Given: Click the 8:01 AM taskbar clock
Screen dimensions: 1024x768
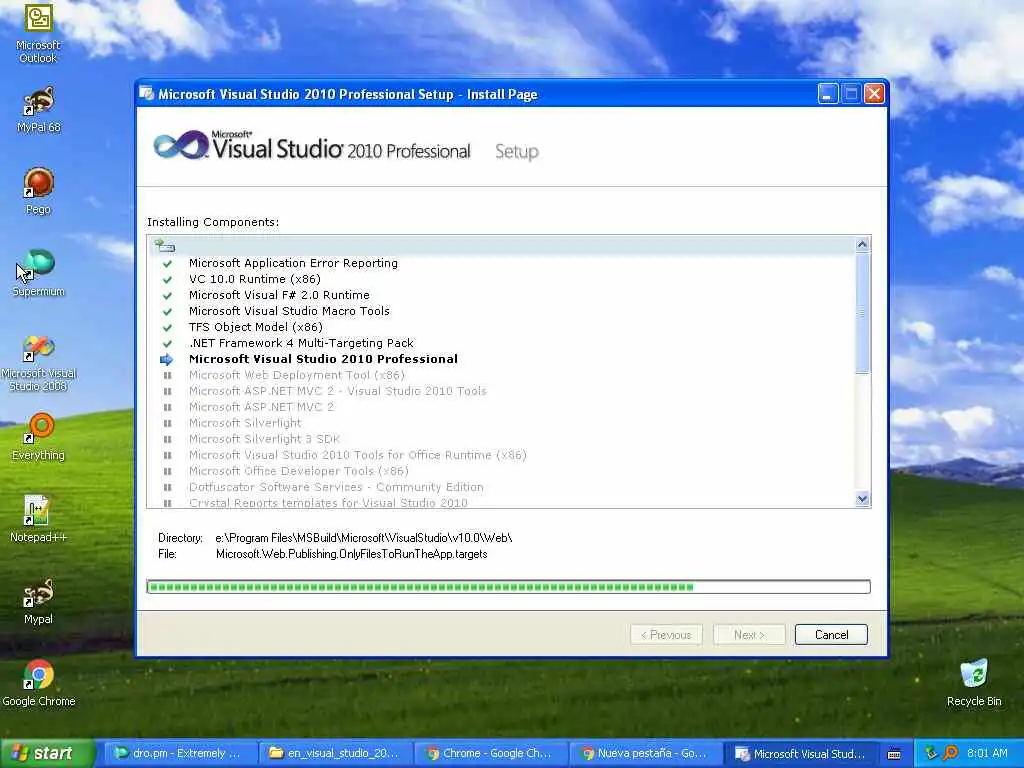Looking at the screenshot, I should pos(987,753).
